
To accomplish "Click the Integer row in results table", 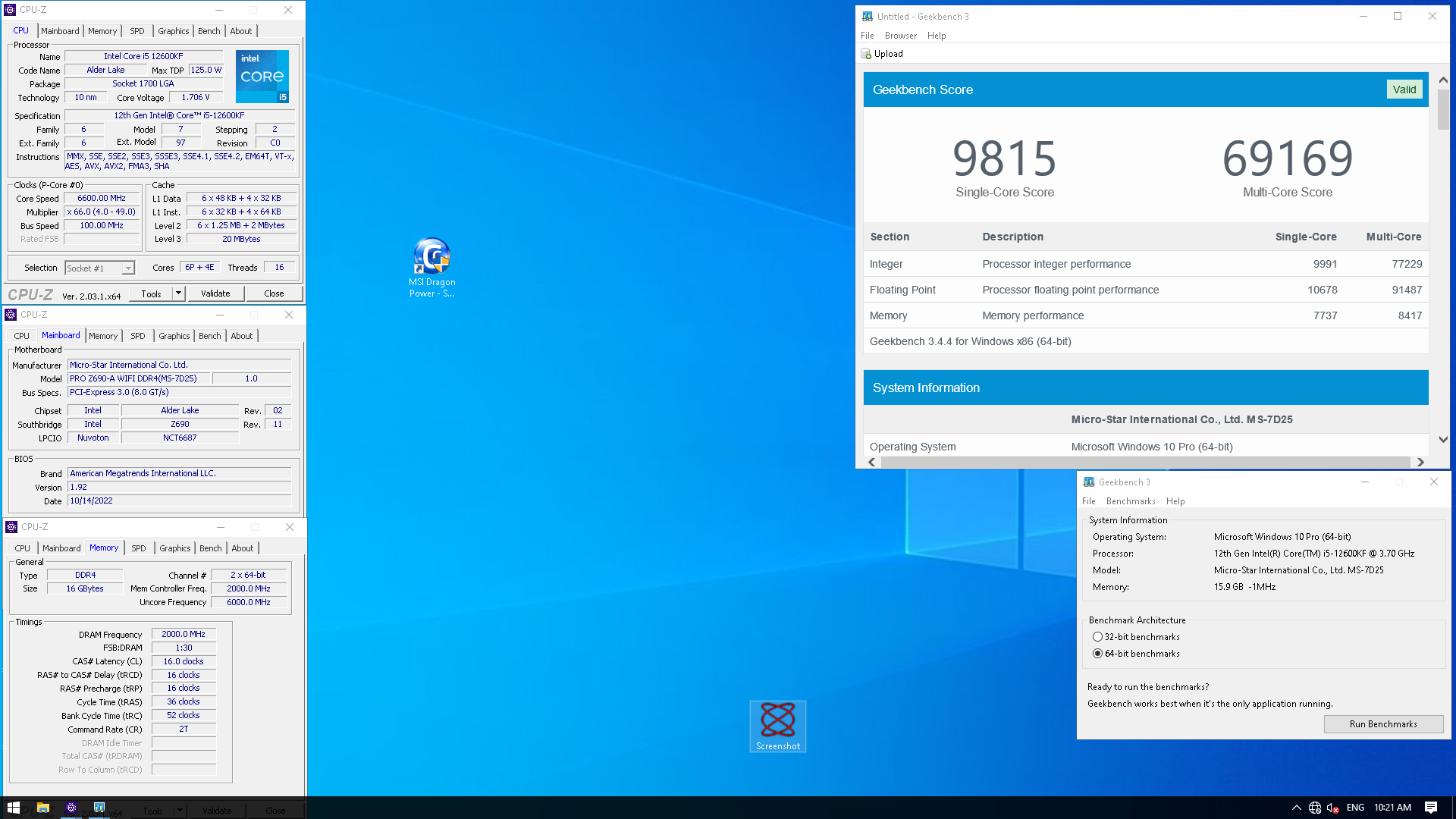I will 1146,264.
